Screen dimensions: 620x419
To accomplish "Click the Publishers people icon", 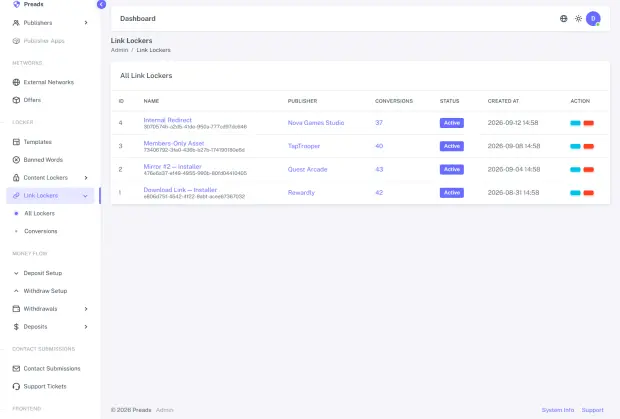I will pos(16,23).
